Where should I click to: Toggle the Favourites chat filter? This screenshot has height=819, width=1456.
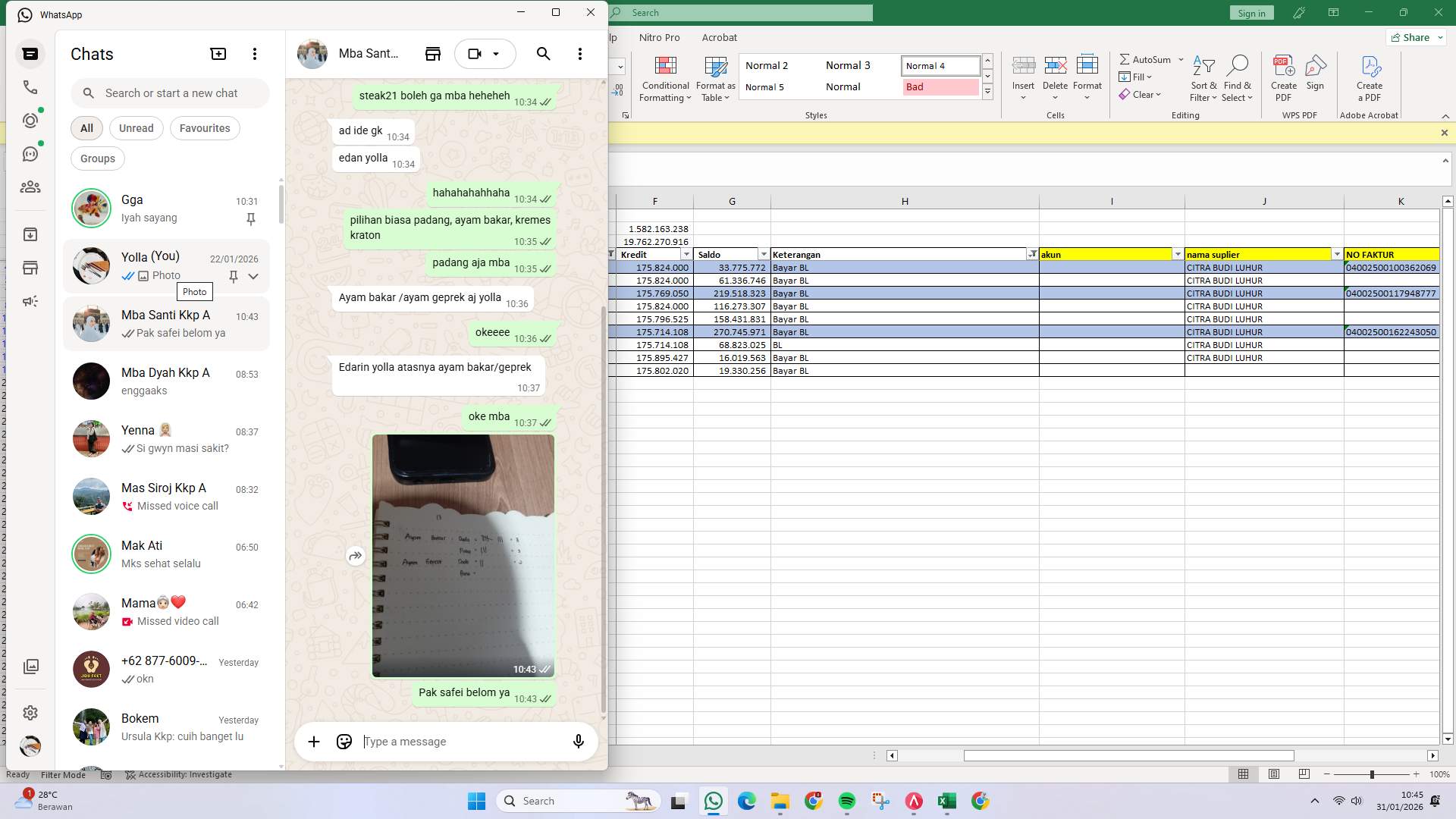click(204, 128)
